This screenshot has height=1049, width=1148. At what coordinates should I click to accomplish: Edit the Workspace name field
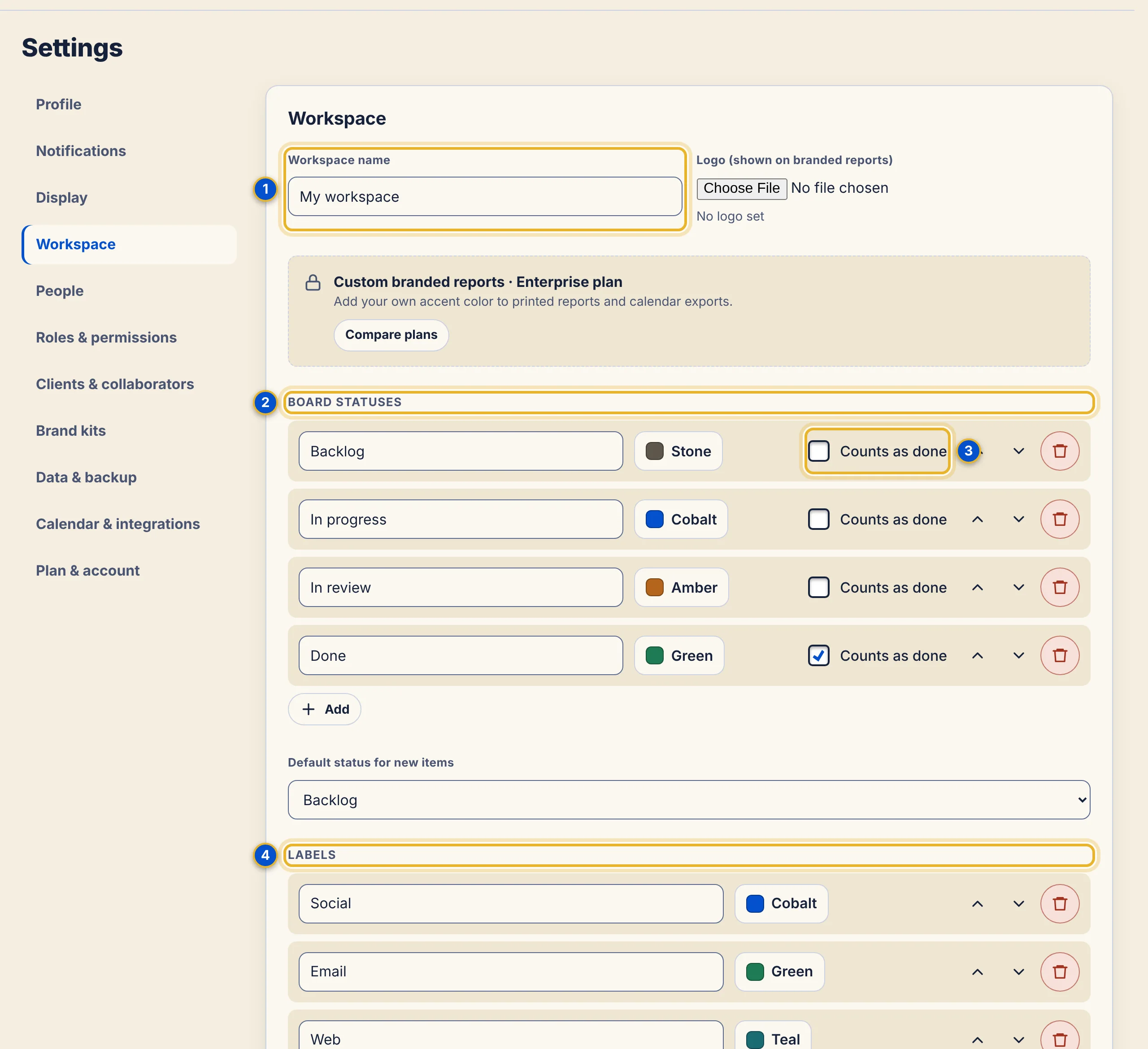tap(485, 196)
